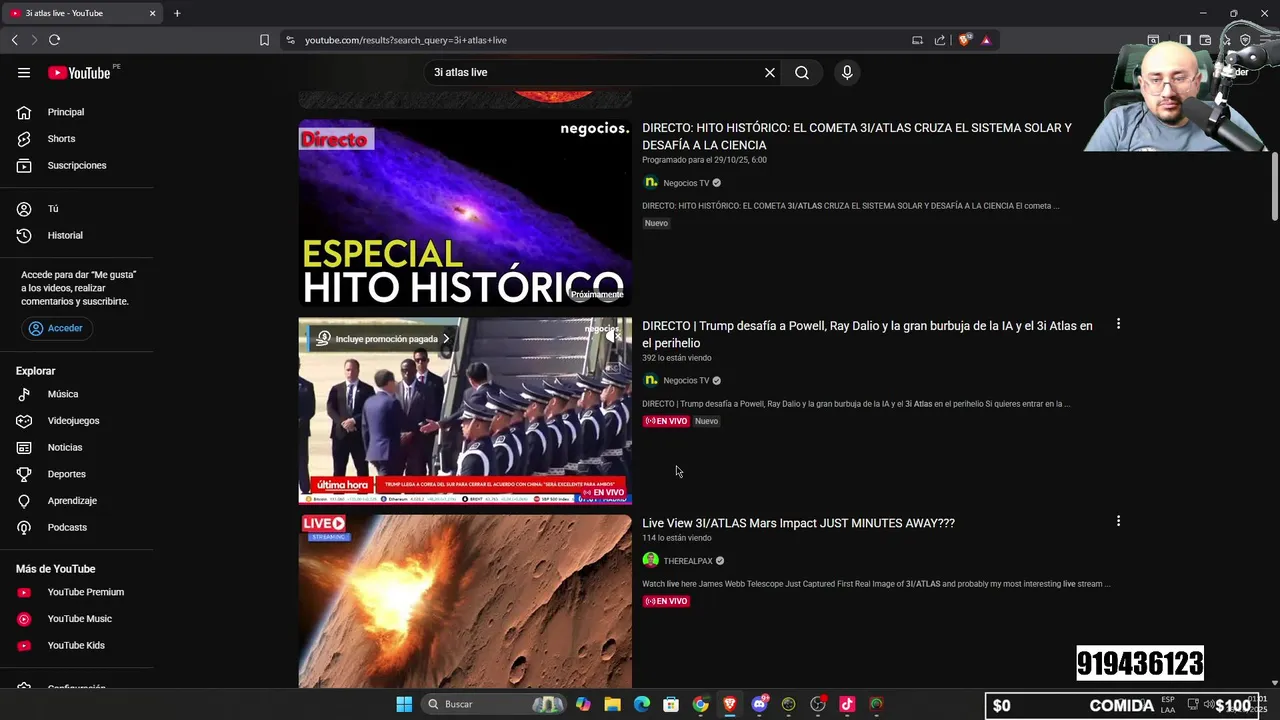Open more options for the Trump desafía video
1280x720 pixels.
1118,324
